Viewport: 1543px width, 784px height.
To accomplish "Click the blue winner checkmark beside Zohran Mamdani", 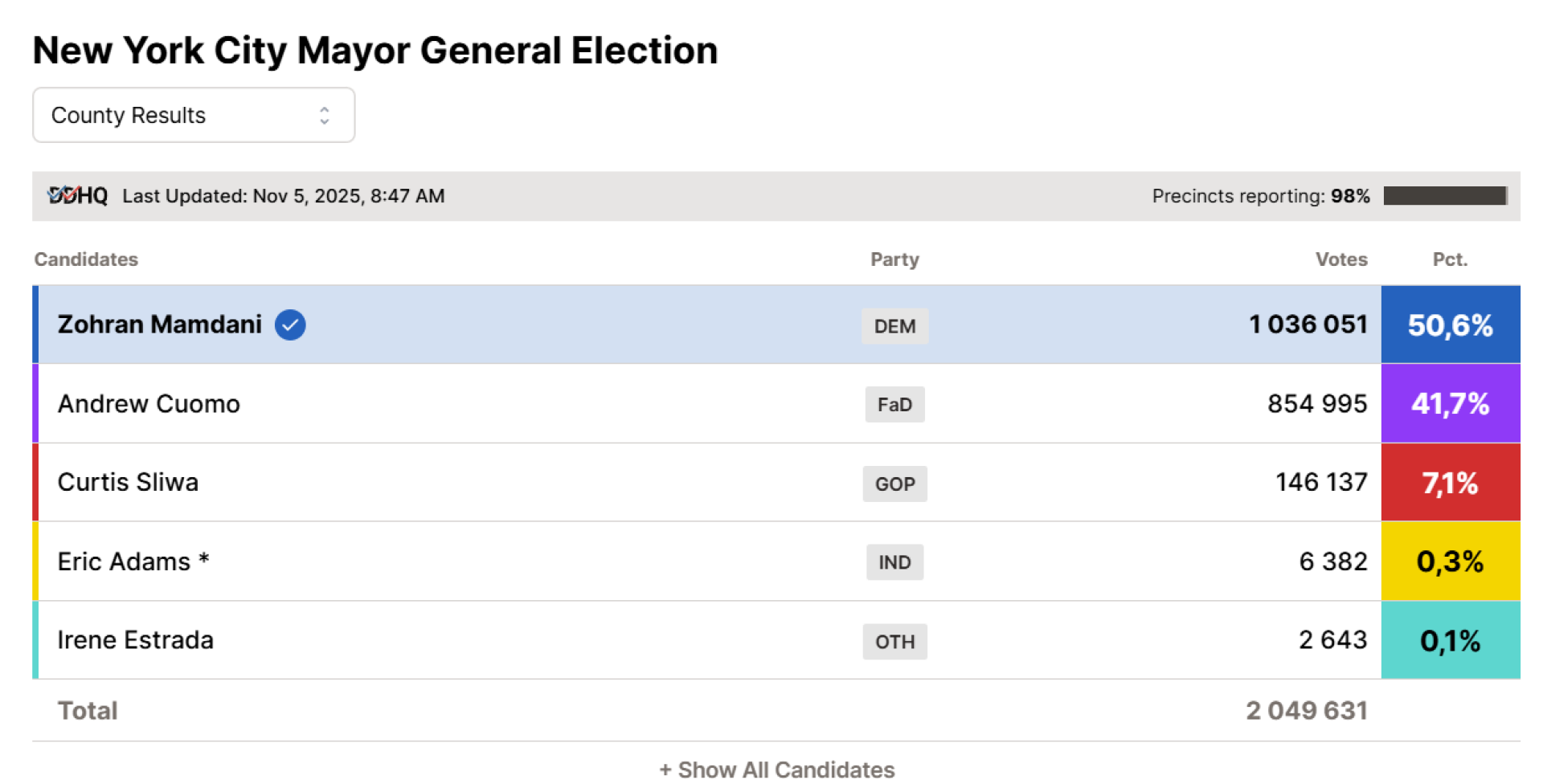I will click(290, 325).
